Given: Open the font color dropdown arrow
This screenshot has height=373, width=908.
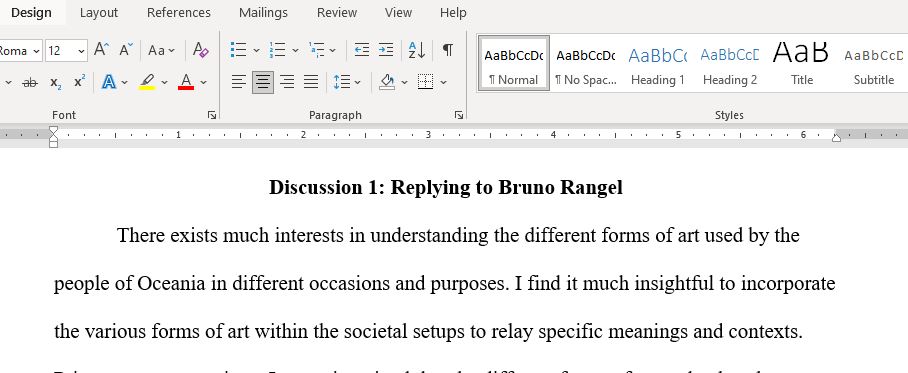Looking at the screenshot, I should (x=203, y=82).
